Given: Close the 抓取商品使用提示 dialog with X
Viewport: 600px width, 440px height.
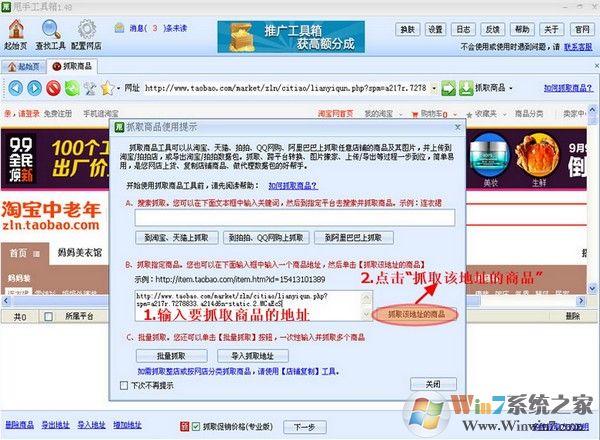Looking at the screenshot, I should point(457,127).
